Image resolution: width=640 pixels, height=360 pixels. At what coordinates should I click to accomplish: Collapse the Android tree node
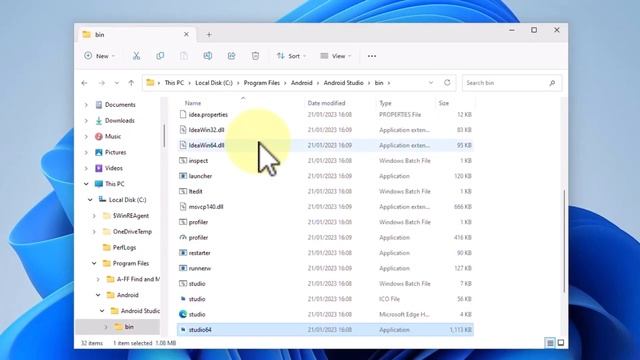click(x=98, y=295)
